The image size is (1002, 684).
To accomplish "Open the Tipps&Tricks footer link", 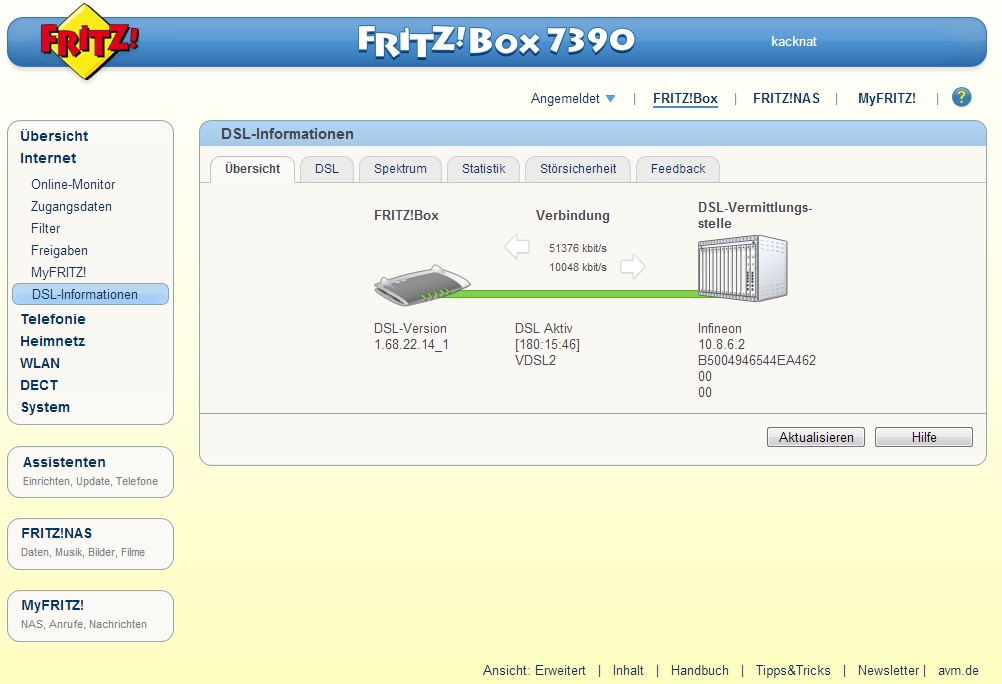I will 793,671.
